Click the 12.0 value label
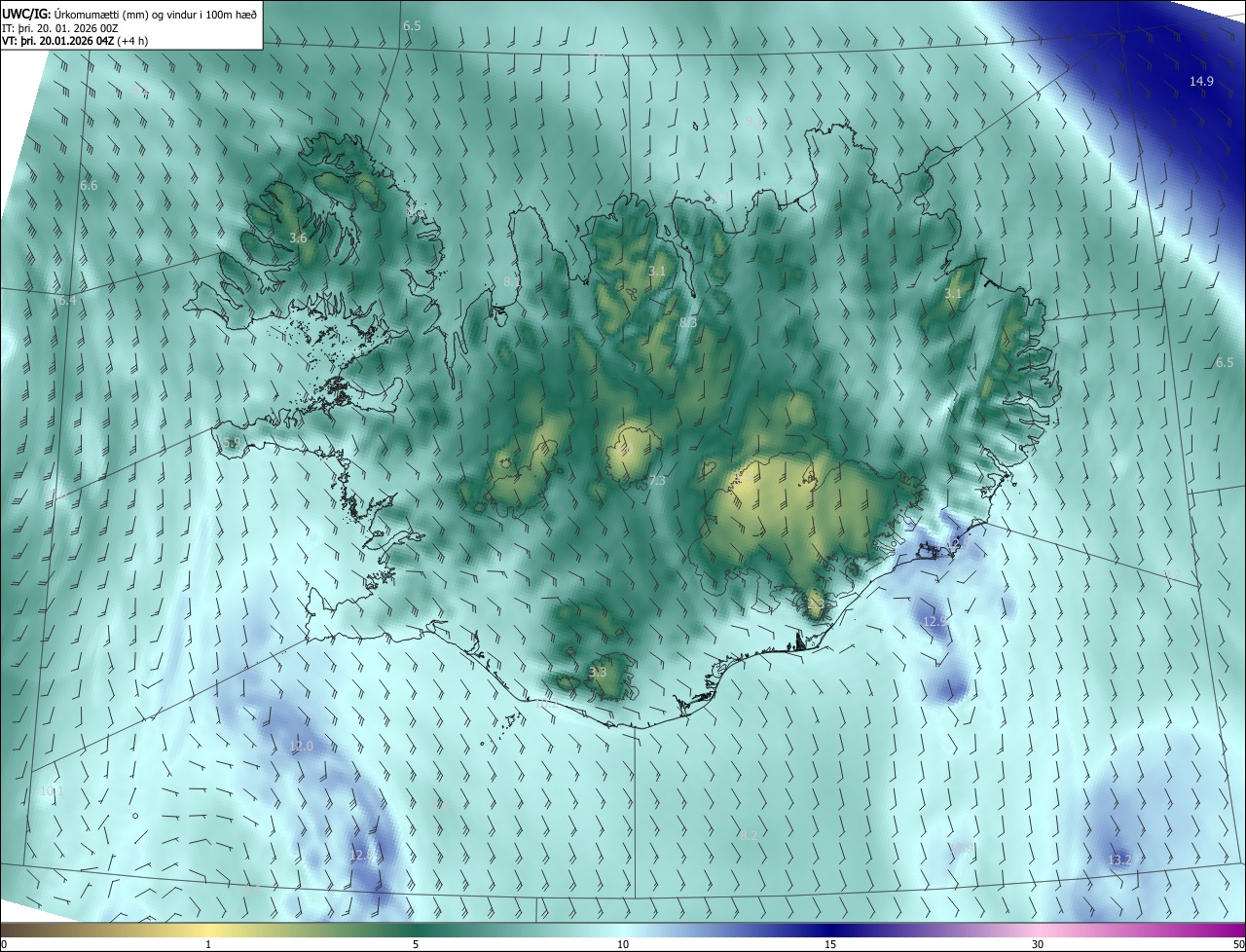1246x952 pixels. [302, 747]
